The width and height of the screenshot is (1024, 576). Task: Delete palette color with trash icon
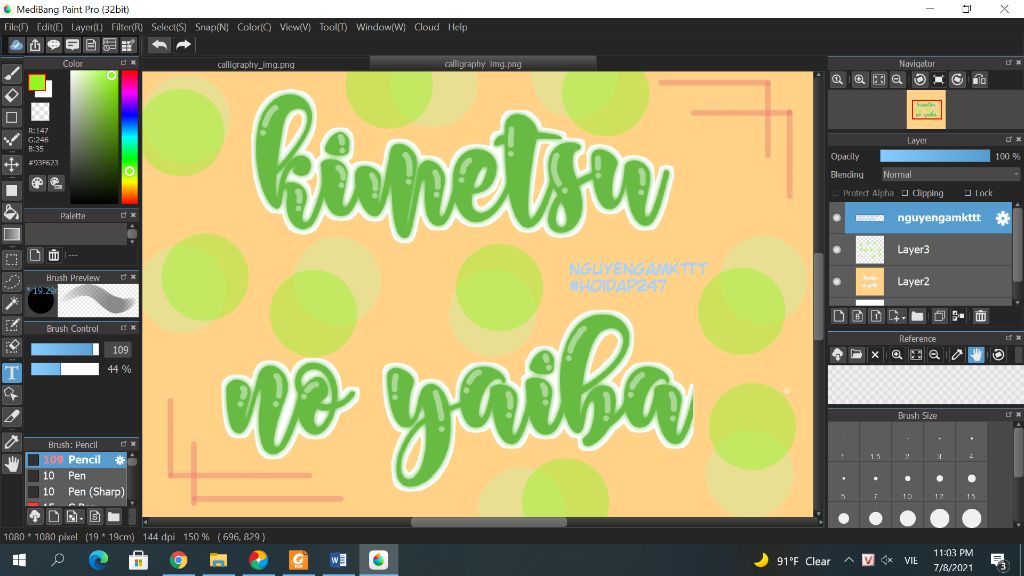point(54,255)
